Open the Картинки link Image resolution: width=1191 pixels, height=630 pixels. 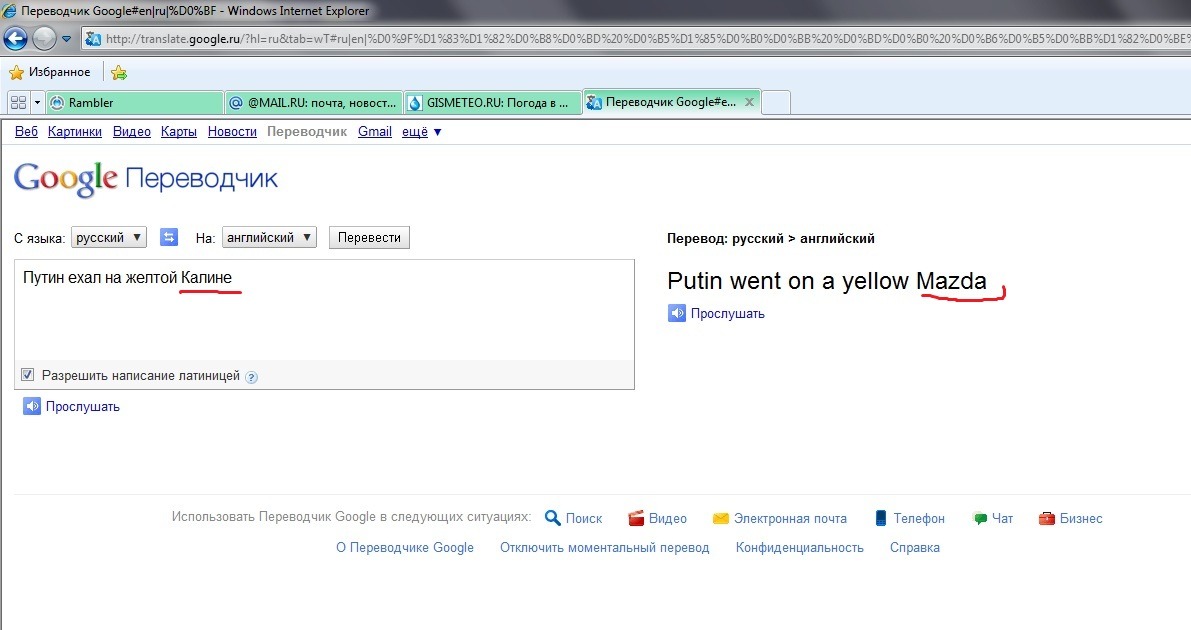(74, 131)
